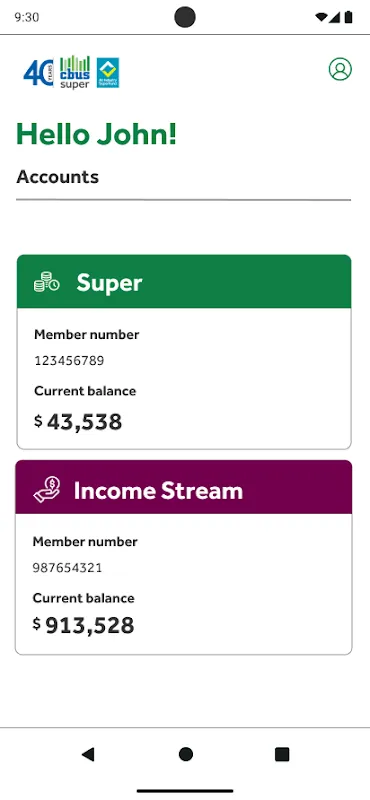This screenshot has width=370, height=800.
Task: Select Super member number 123456789
Action: pyautogui.click(x=69, y=361)
